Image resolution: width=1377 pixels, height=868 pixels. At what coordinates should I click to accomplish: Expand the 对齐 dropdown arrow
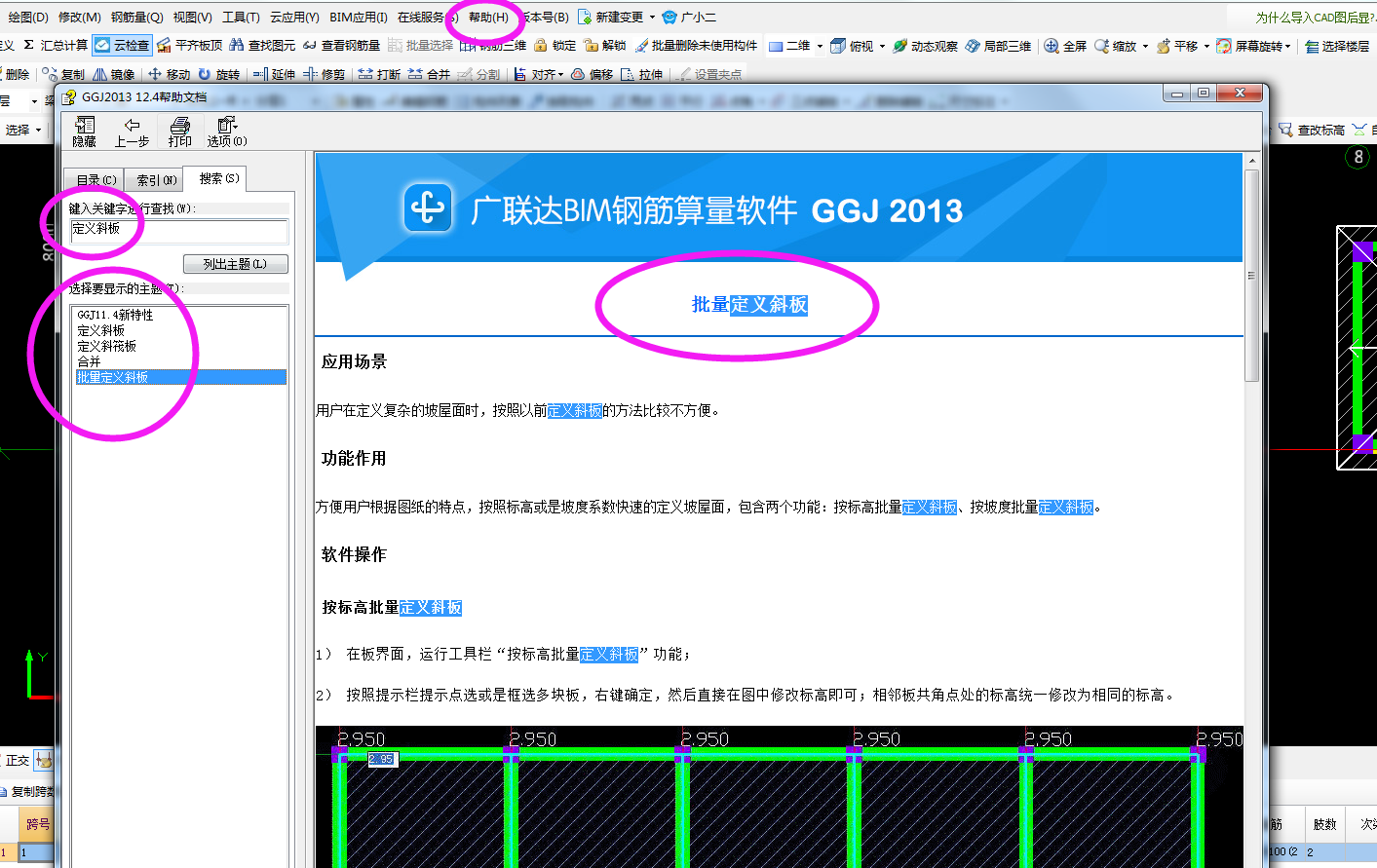click(561, 74)
